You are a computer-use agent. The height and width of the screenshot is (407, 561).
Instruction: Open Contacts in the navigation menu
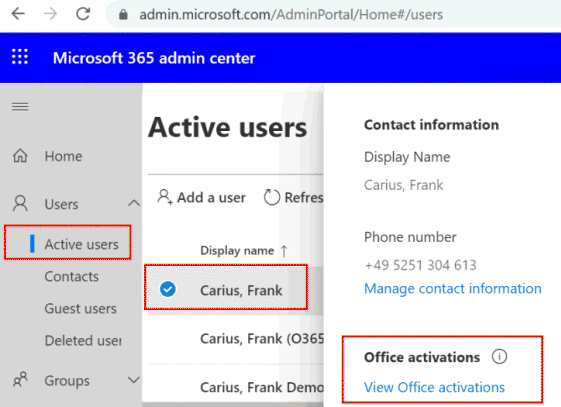[x=72, y=276]
